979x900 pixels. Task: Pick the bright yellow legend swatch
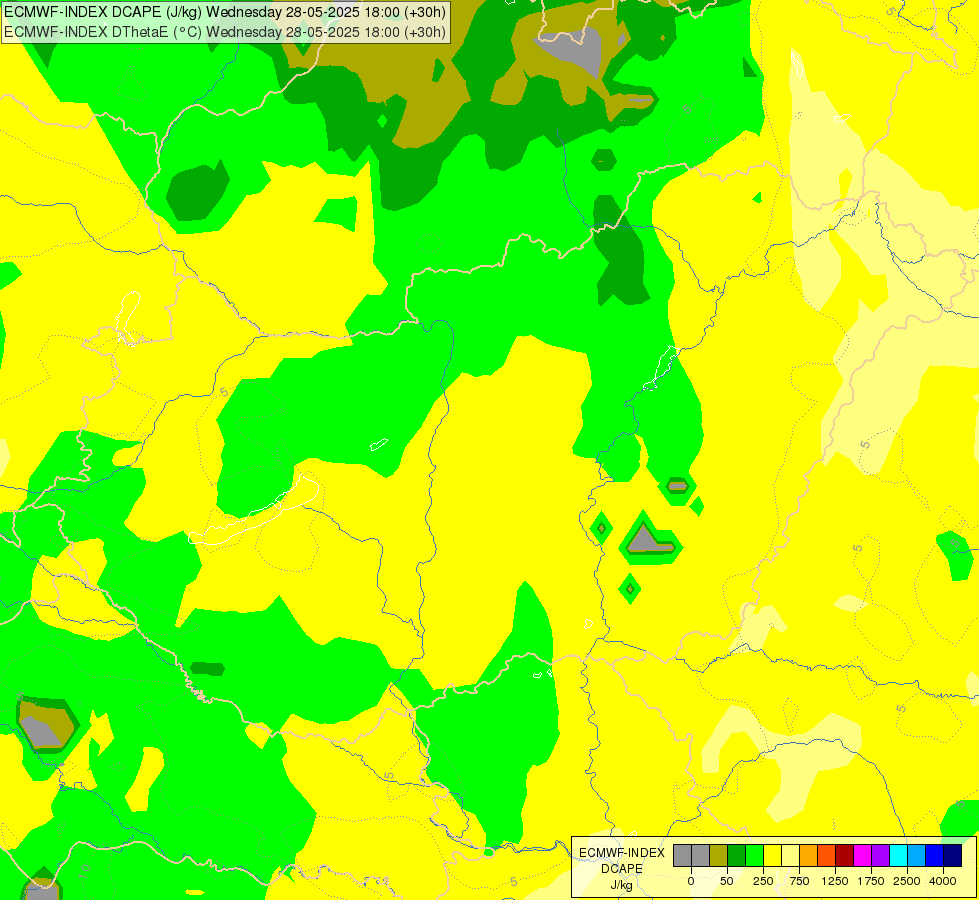tap(772, 856)
